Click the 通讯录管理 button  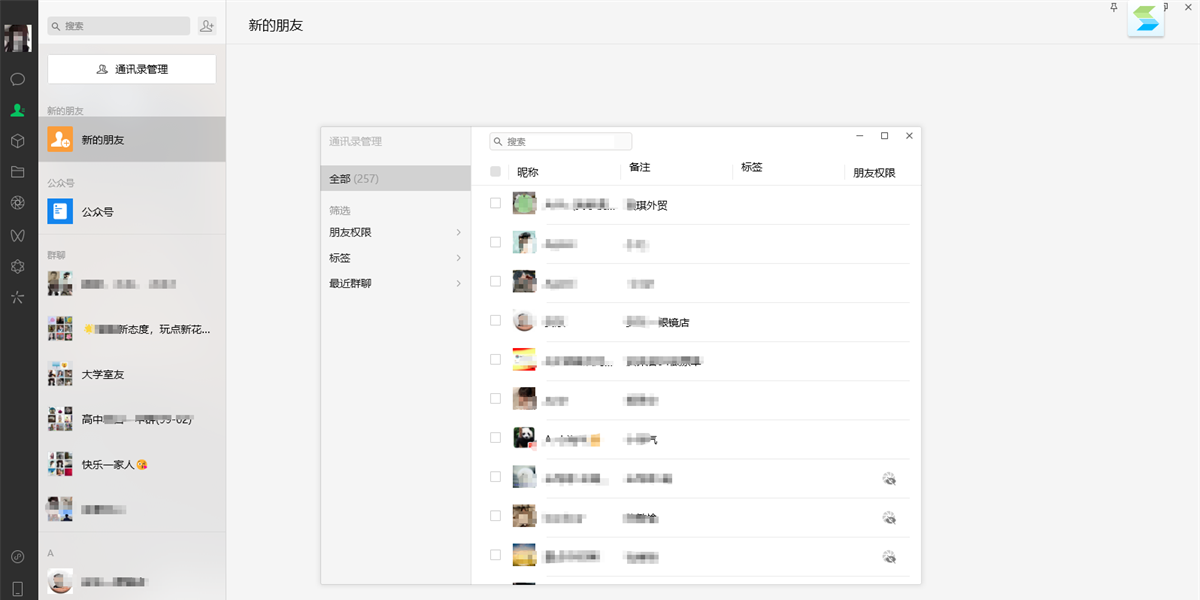(x=131, y=68)
